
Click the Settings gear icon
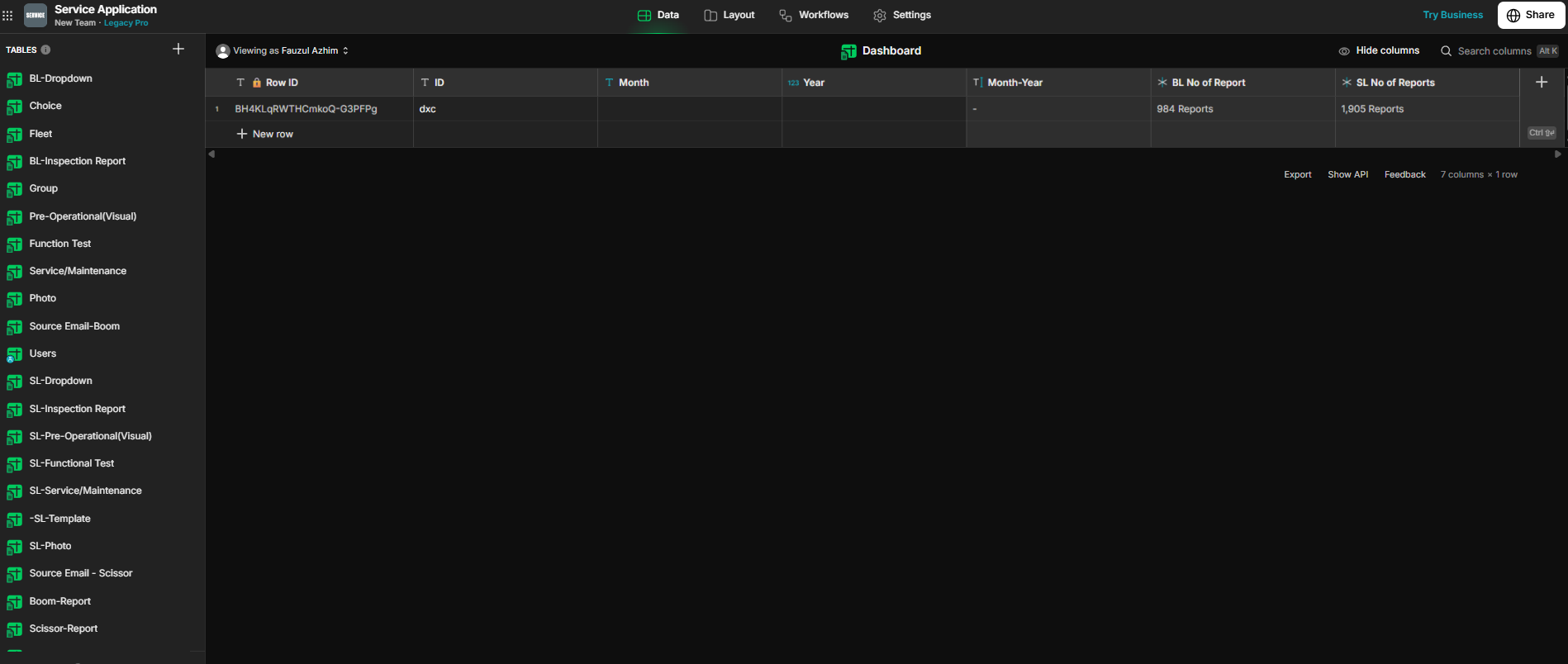tap(880, 16)
